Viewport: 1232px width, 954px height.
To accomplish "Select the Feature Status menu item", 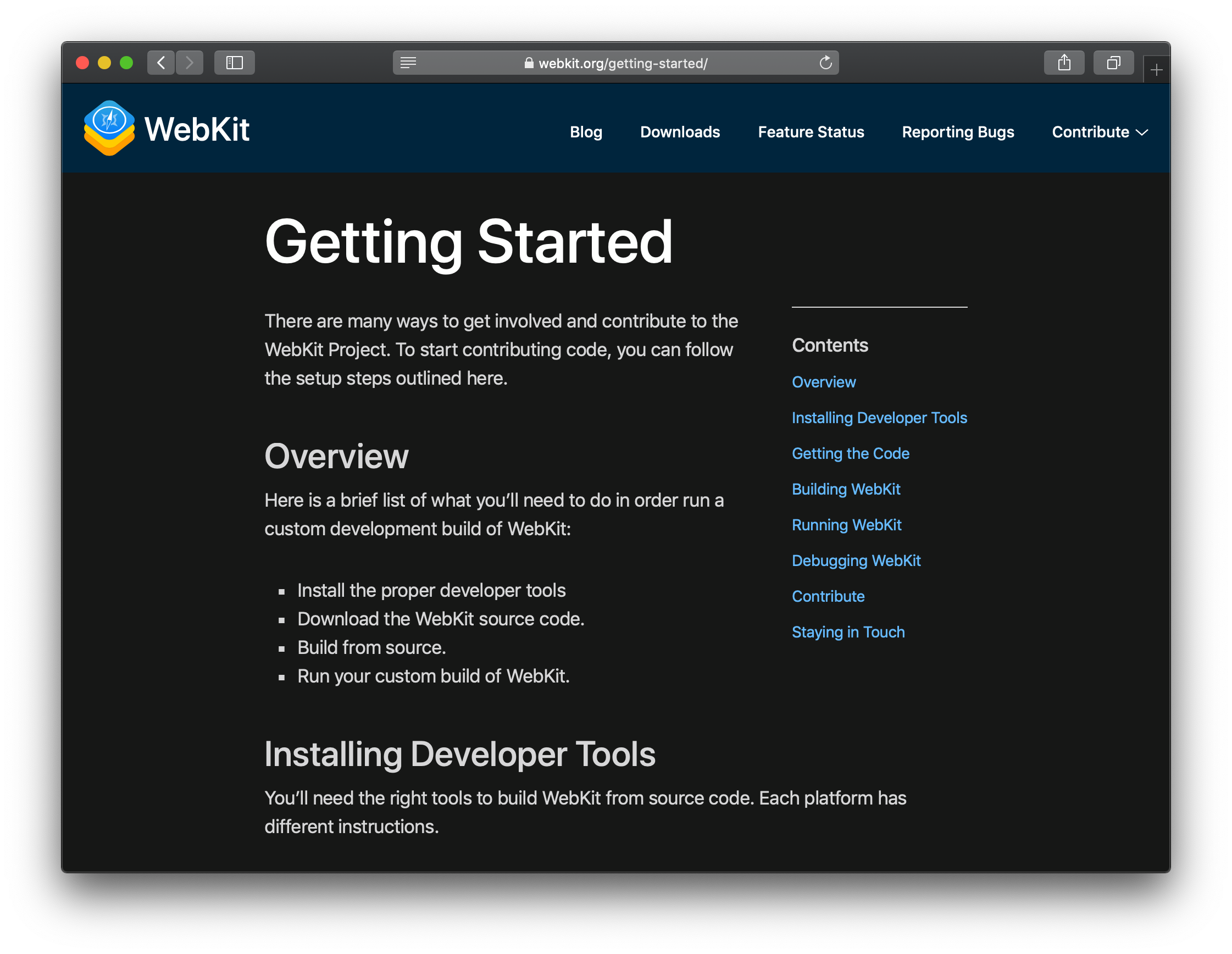I will click(x=810, y=131).
